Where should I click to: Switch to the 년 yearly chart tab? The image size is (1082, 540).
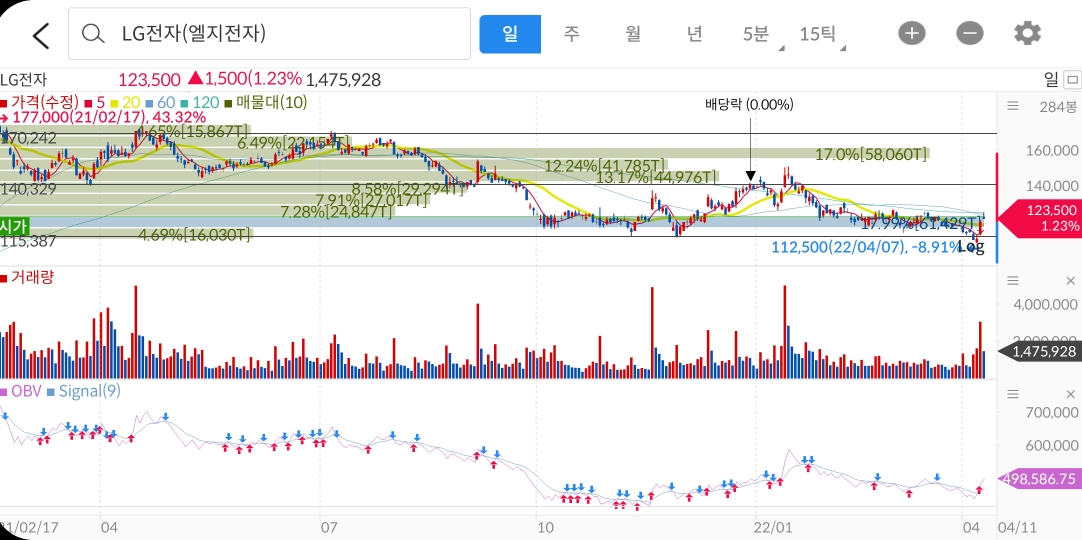pyautogui.click(x=694, y=34)
